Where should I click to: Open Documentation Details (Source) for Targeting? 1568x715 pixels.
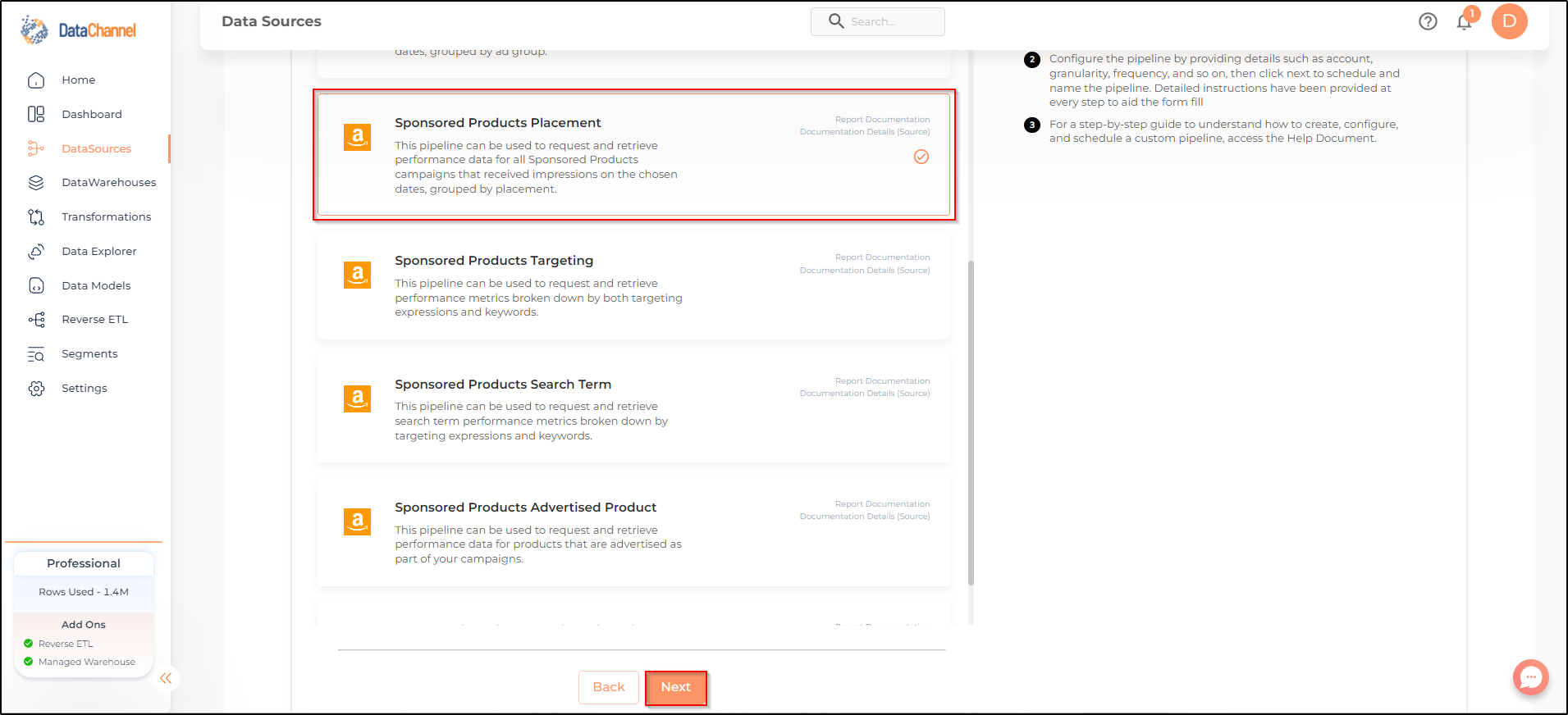(x=865, y=271)
